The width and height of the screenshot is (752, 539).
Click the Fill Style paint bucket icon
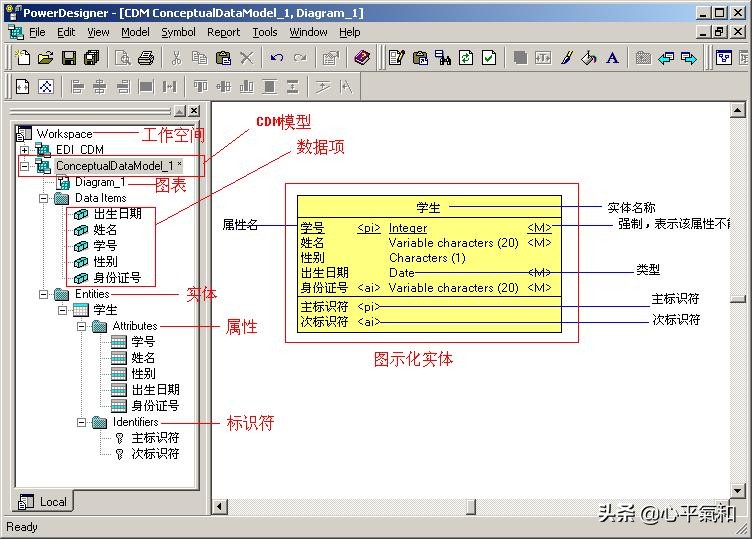589,58
